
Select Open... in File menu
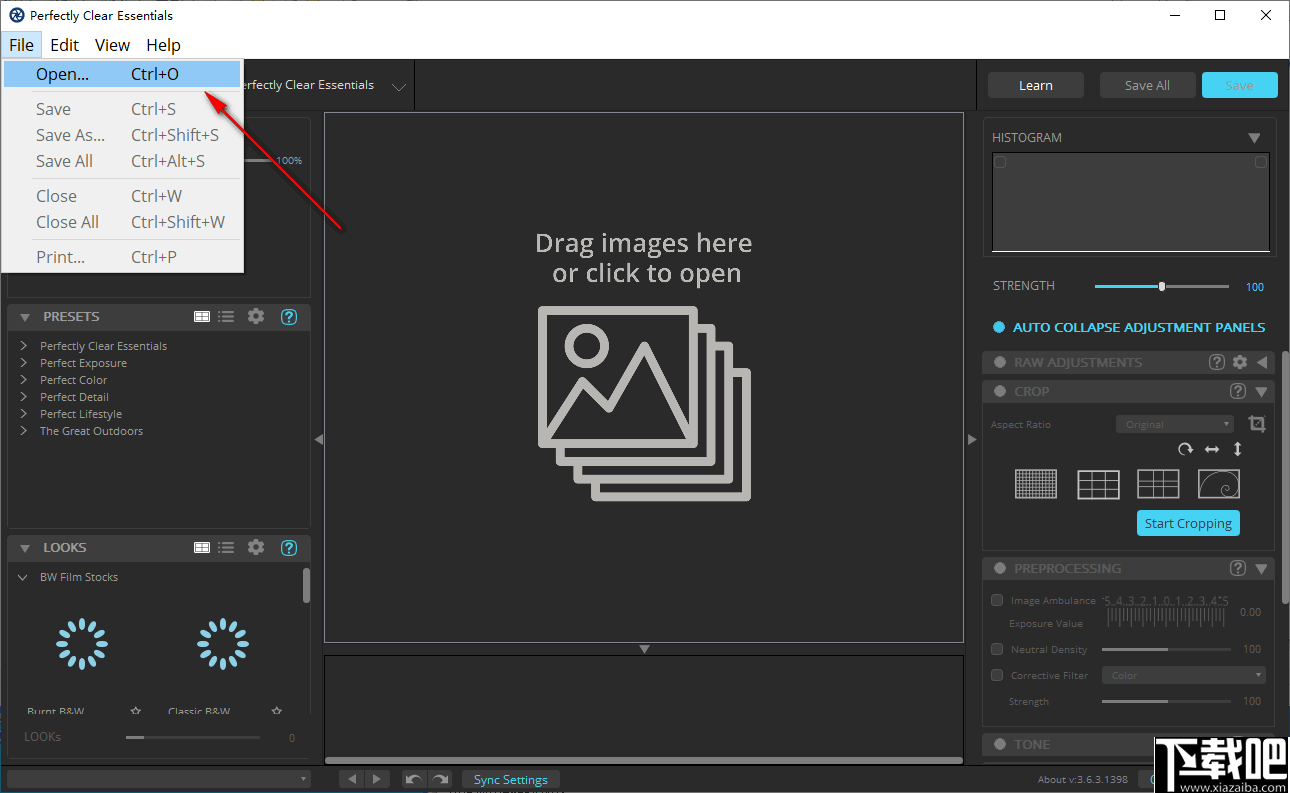pos(121,74)
